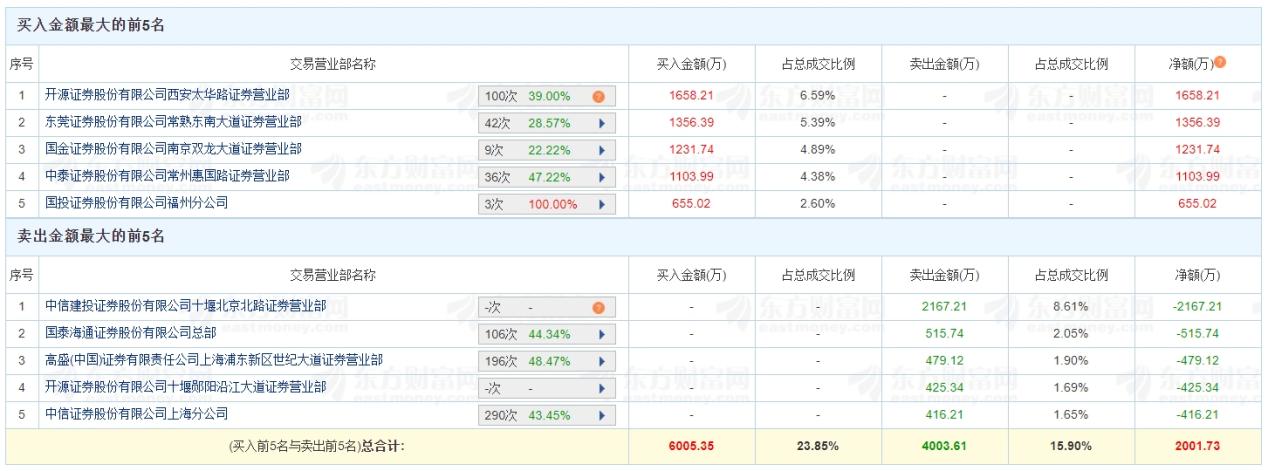Click orange icon in 开源证券西安太华路 stats box
The image size is (1268, 471).
(598, 97)
